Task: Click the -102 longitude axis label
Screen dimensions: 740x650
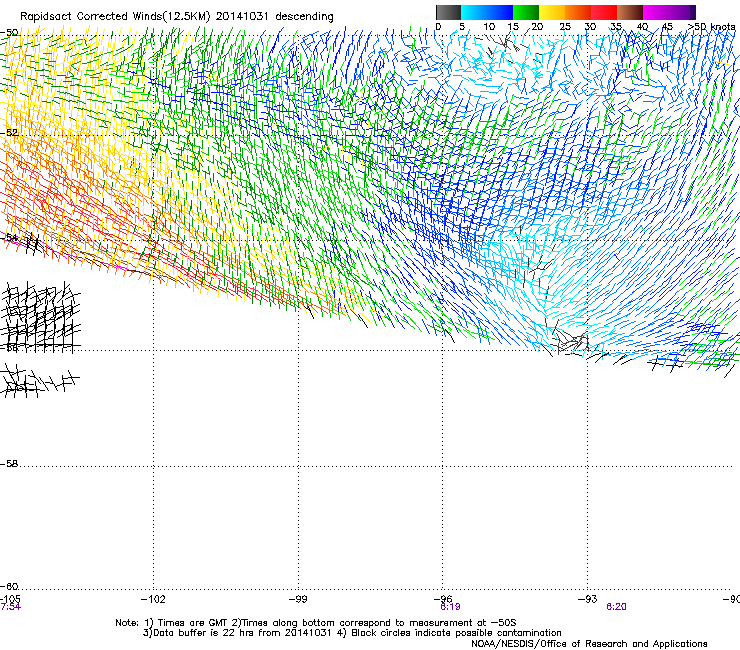Action: [153, 599]
